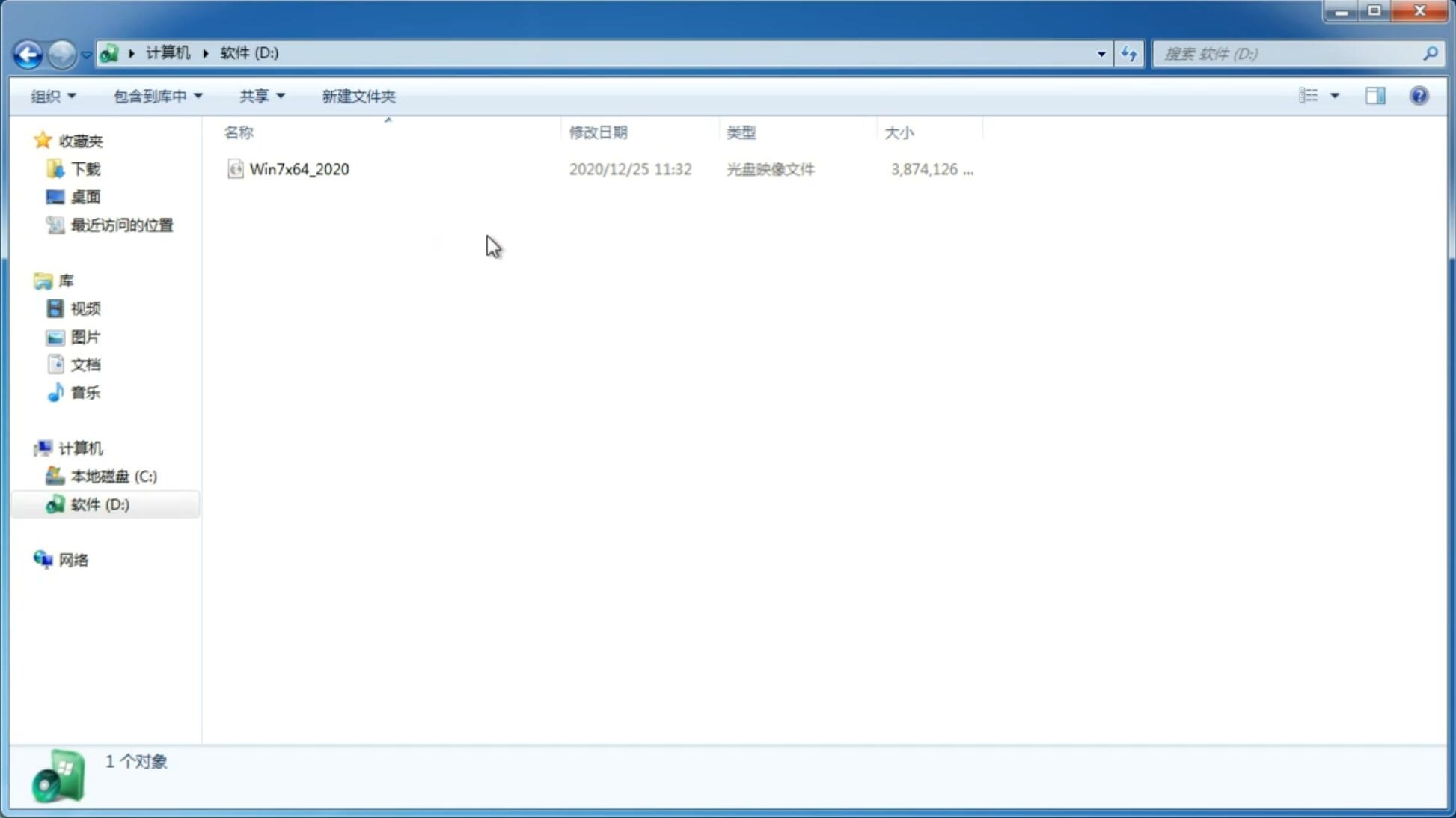Screen dimensions: 1456x818
Task: Select 文档 library in sidebar
Action: (85, 365)
